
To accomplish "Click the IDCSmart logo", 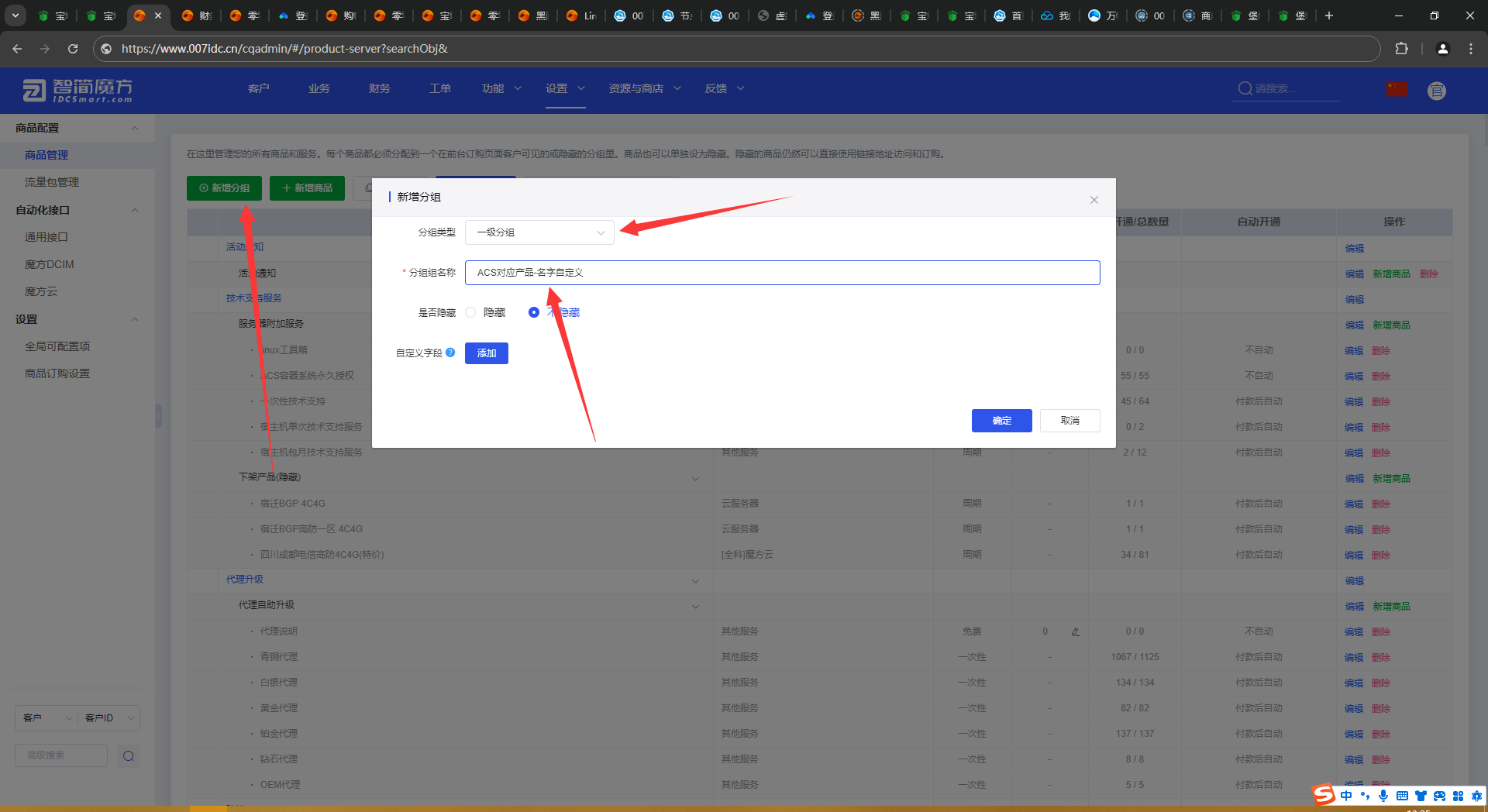I will [x=77, y=91].
